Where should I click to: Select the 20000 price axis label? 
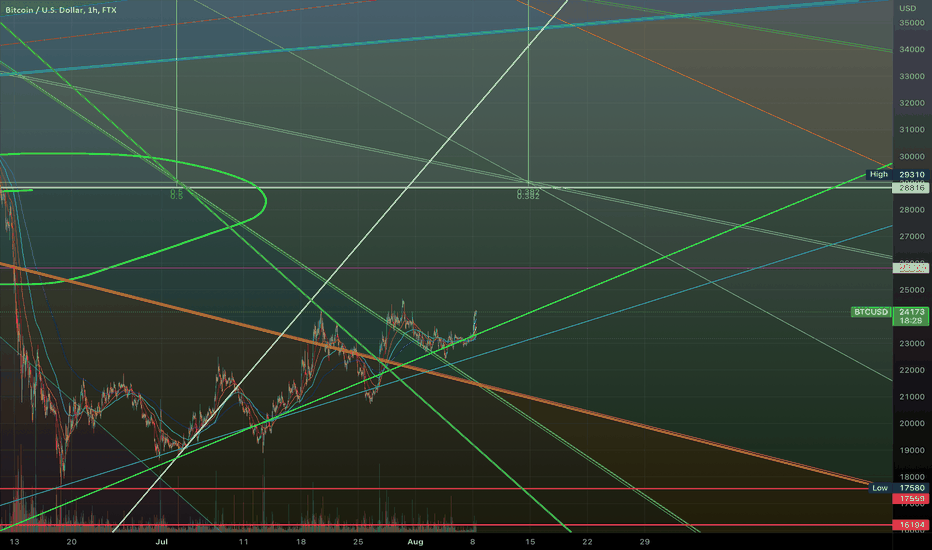911,424
